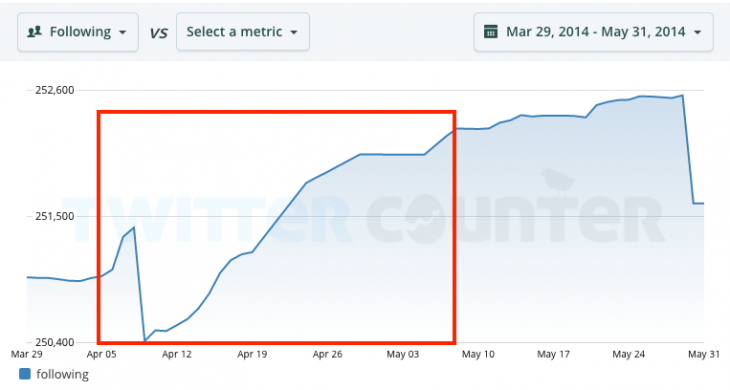Click the caret arrow beside Select a metric
This screenshot has height=390, width=730.
(294, 33)
